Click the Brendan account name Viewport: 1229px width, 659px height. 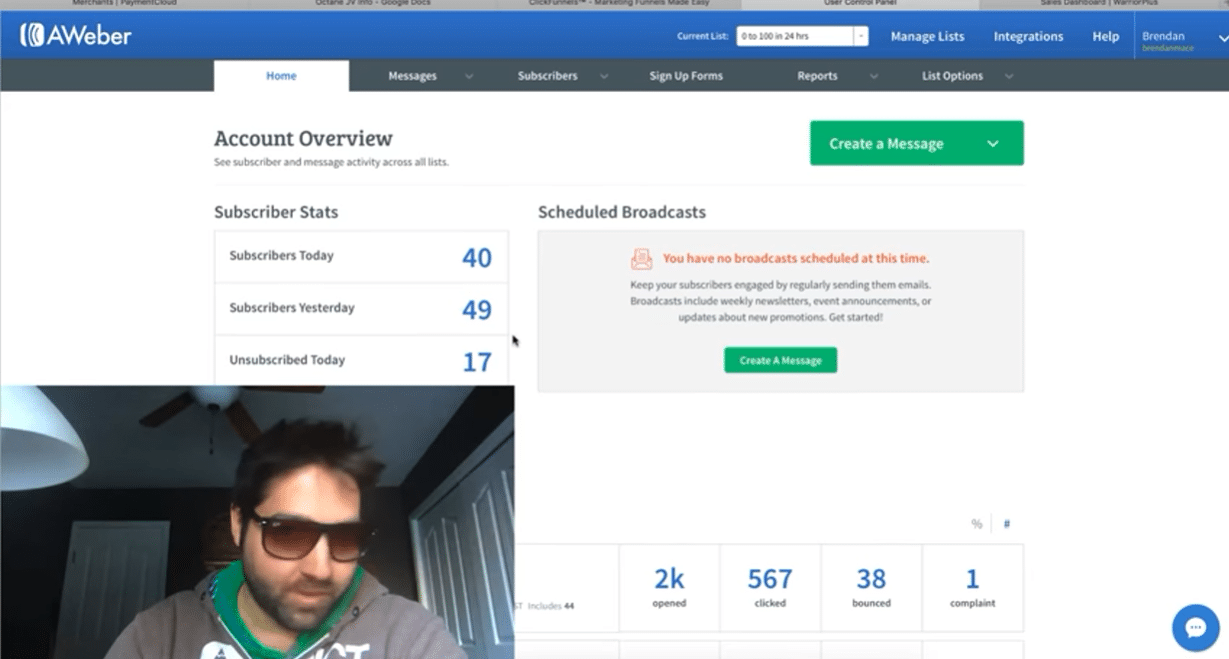click(1163, 36)
